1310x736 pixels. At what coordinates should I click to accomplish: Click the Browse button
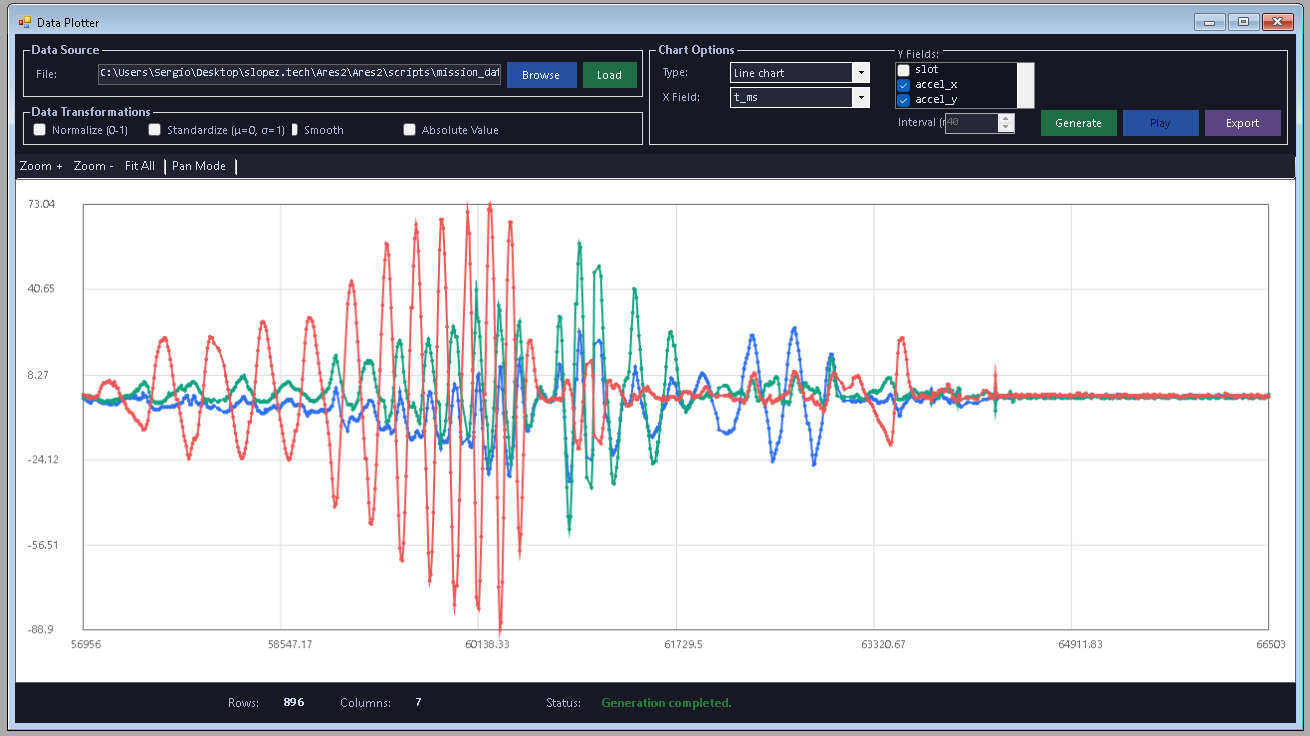click(x=541, y=75)
